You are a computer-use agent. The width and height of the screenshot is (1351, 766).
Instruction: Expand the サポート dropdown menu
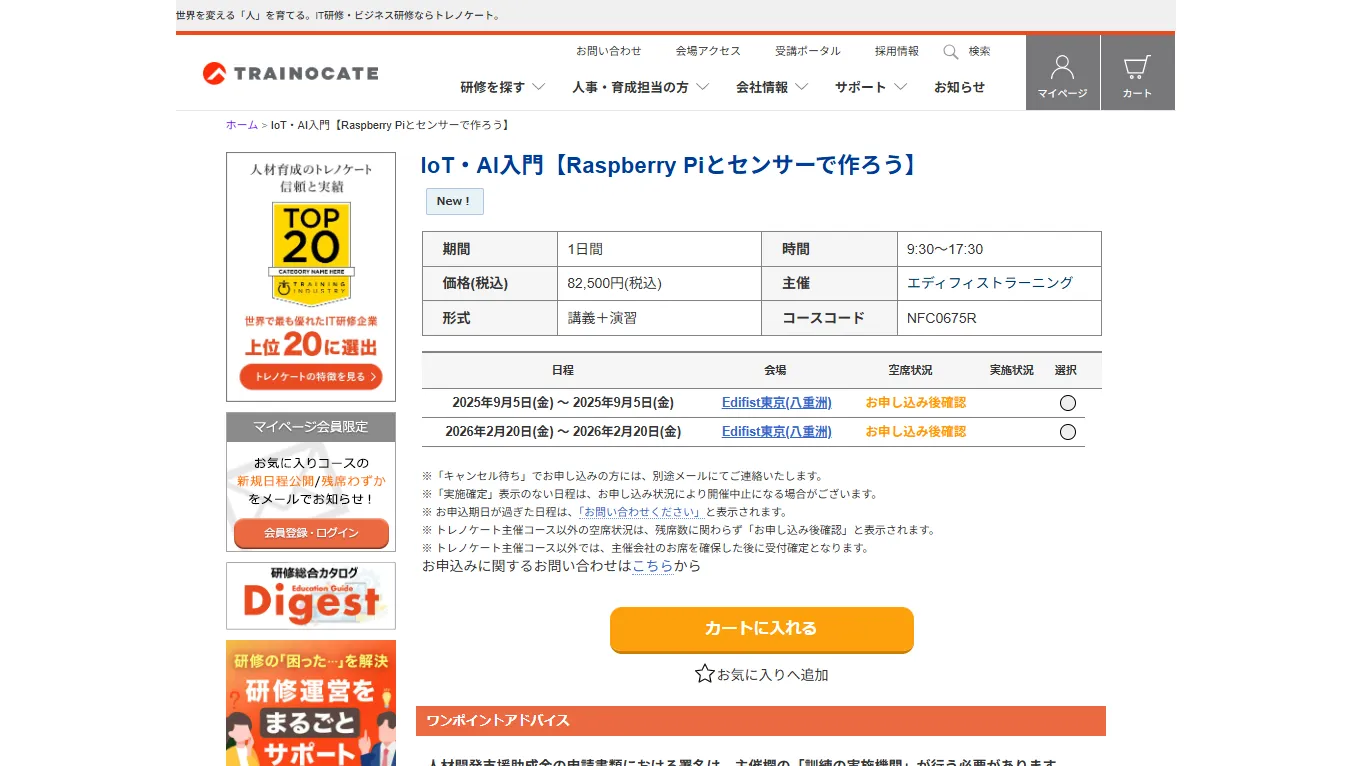pos(870,87)
